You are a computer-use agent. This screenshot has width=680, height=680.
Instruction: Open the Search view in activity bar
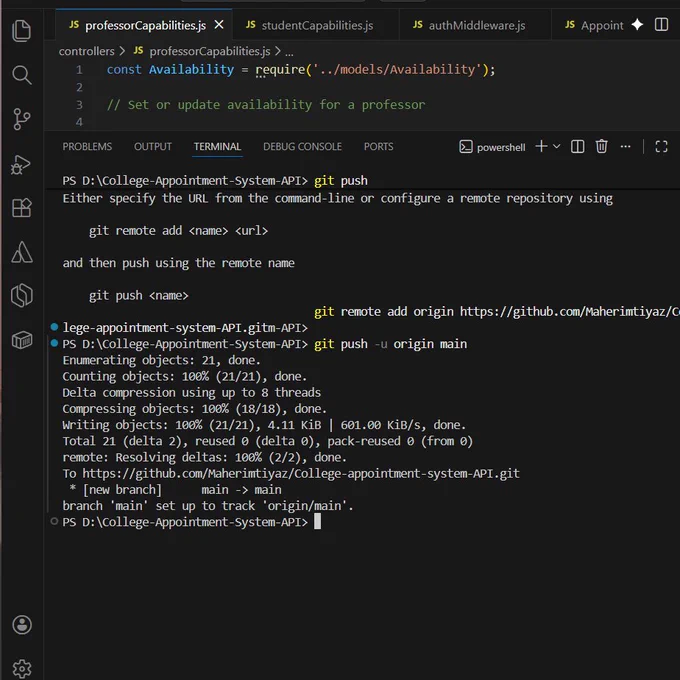(x=22, y=75)
